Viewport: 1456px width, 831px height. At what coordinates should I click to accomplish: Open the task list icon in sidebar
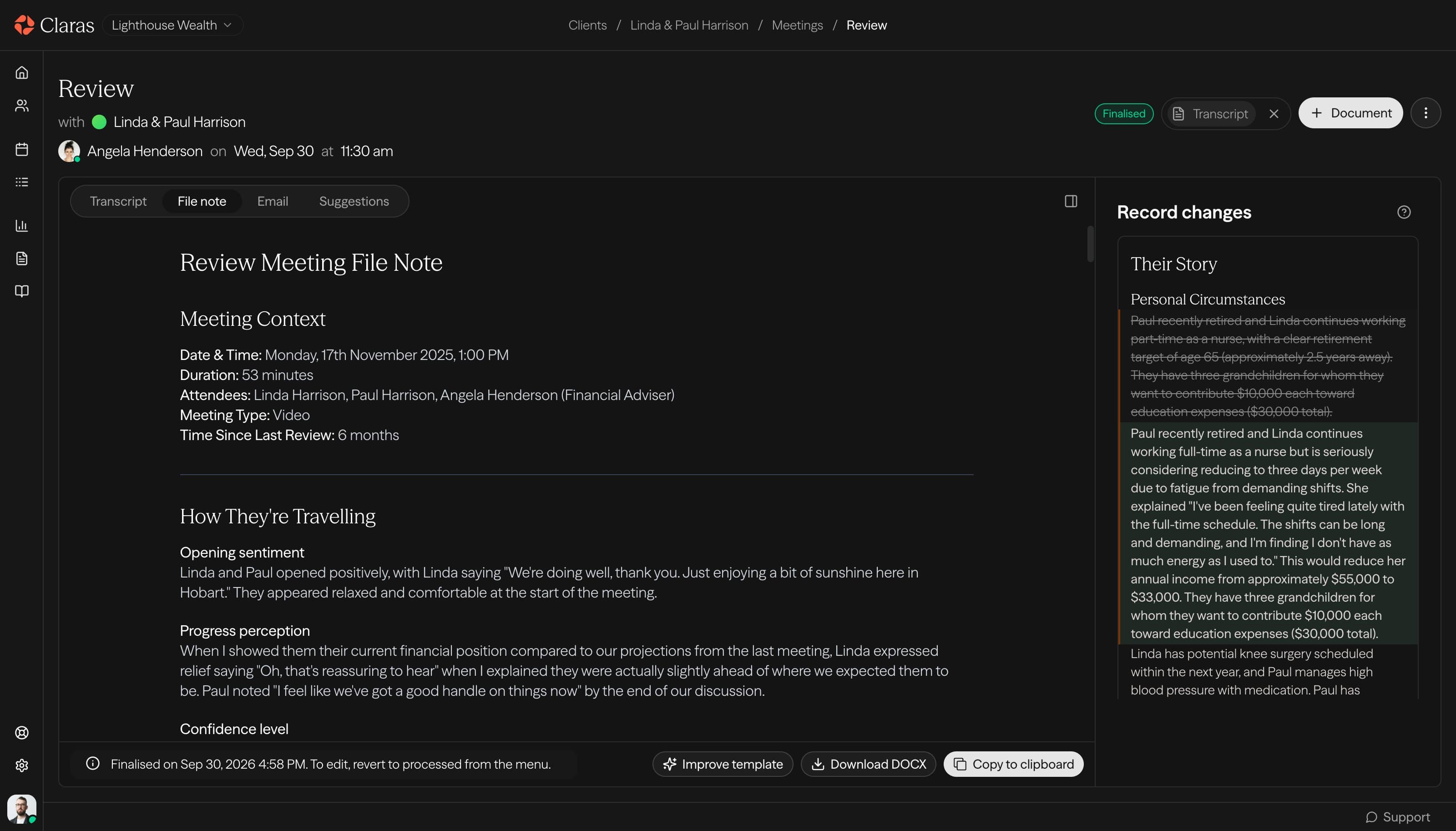pos(22,182)
